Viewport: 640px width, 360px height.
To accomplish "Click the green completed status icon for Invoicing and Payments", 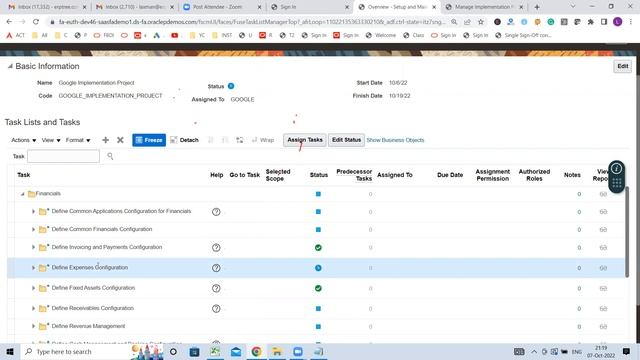I will (x=318, y=248).
